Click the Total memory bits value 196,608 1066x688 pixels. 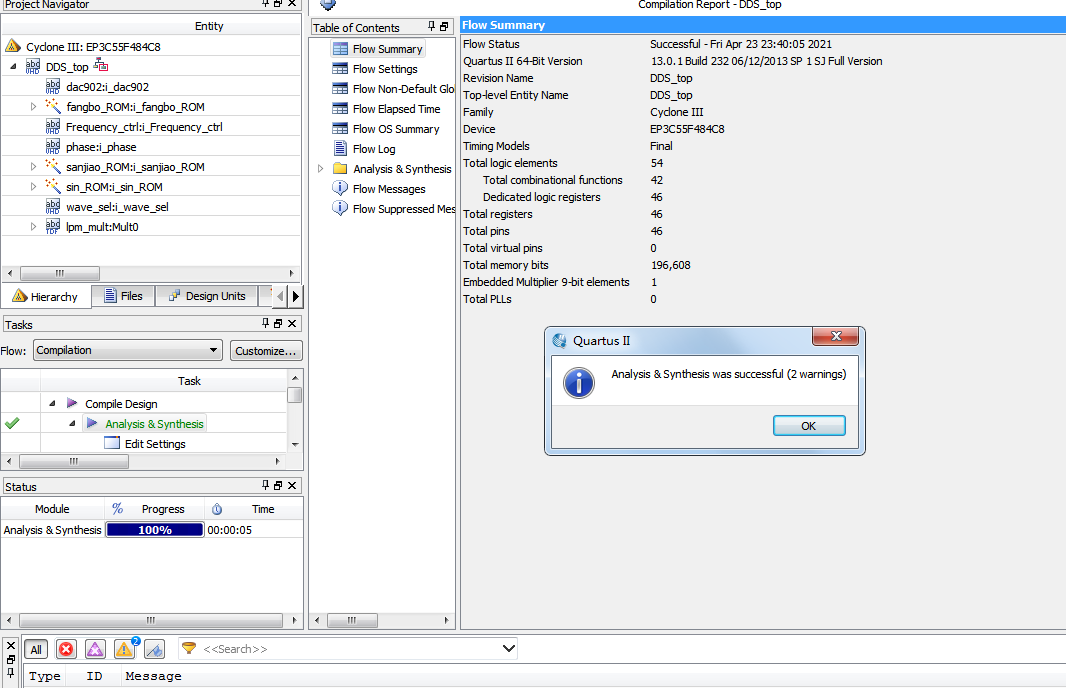click(670, 265)
